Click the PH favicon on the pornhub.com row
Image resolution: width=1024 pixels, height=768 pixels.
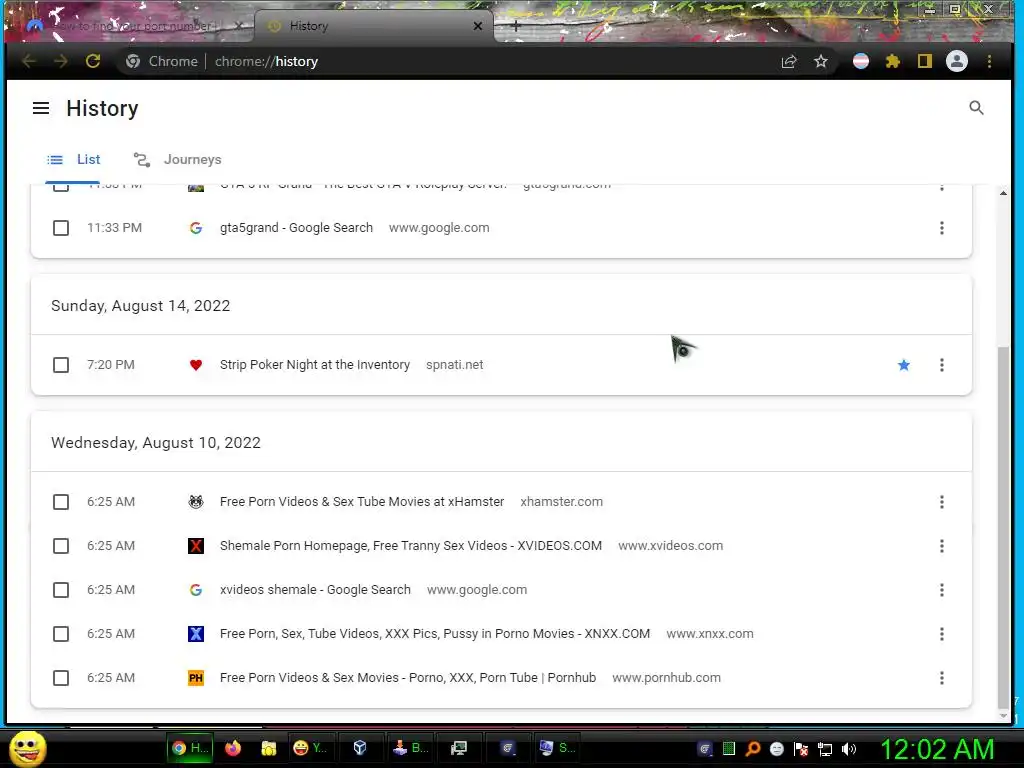click(x=196, y=678)
